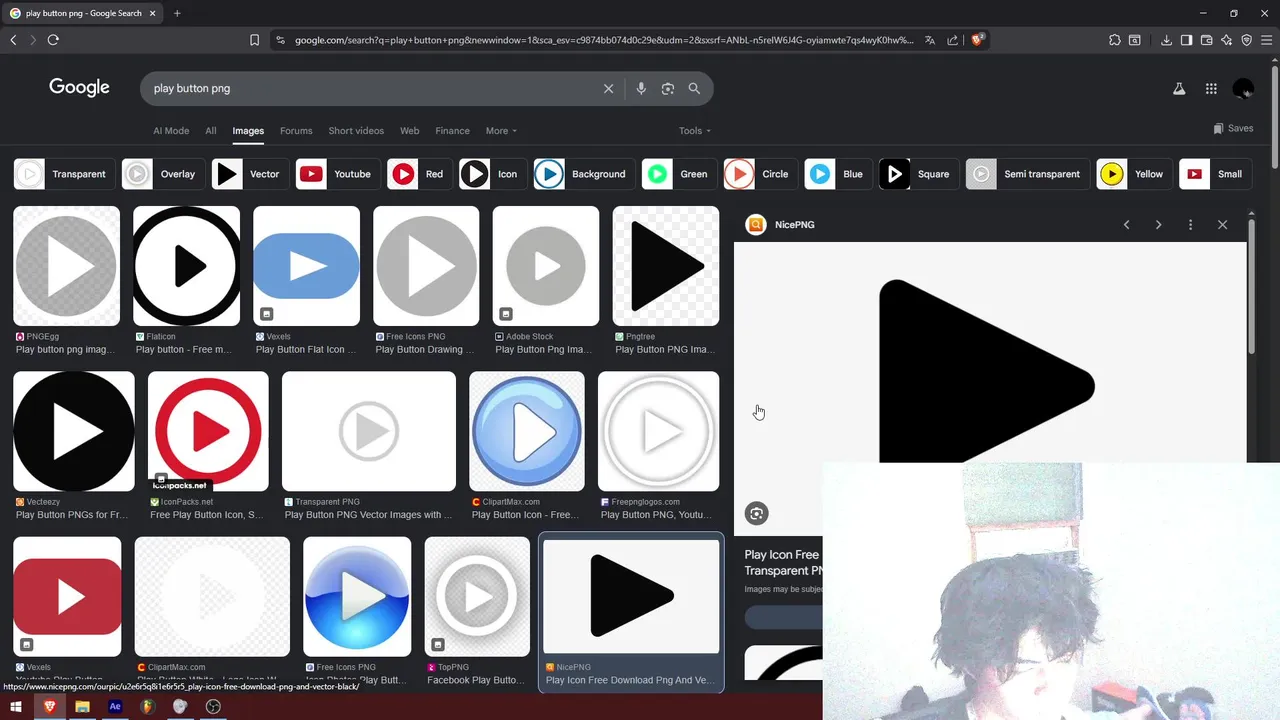This screenshot has width=1280, height=720.
Task: Switch to the All results tab
Action: pos(211,131)
